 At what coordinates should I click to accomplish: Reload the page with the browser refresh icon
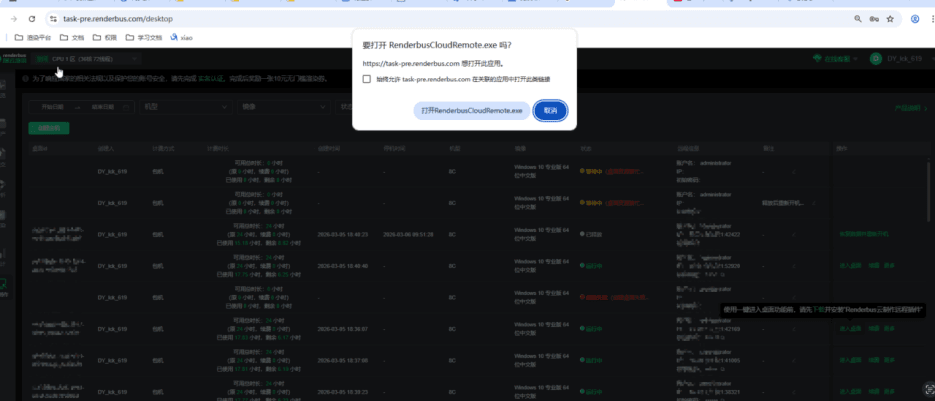coord(32,19)
